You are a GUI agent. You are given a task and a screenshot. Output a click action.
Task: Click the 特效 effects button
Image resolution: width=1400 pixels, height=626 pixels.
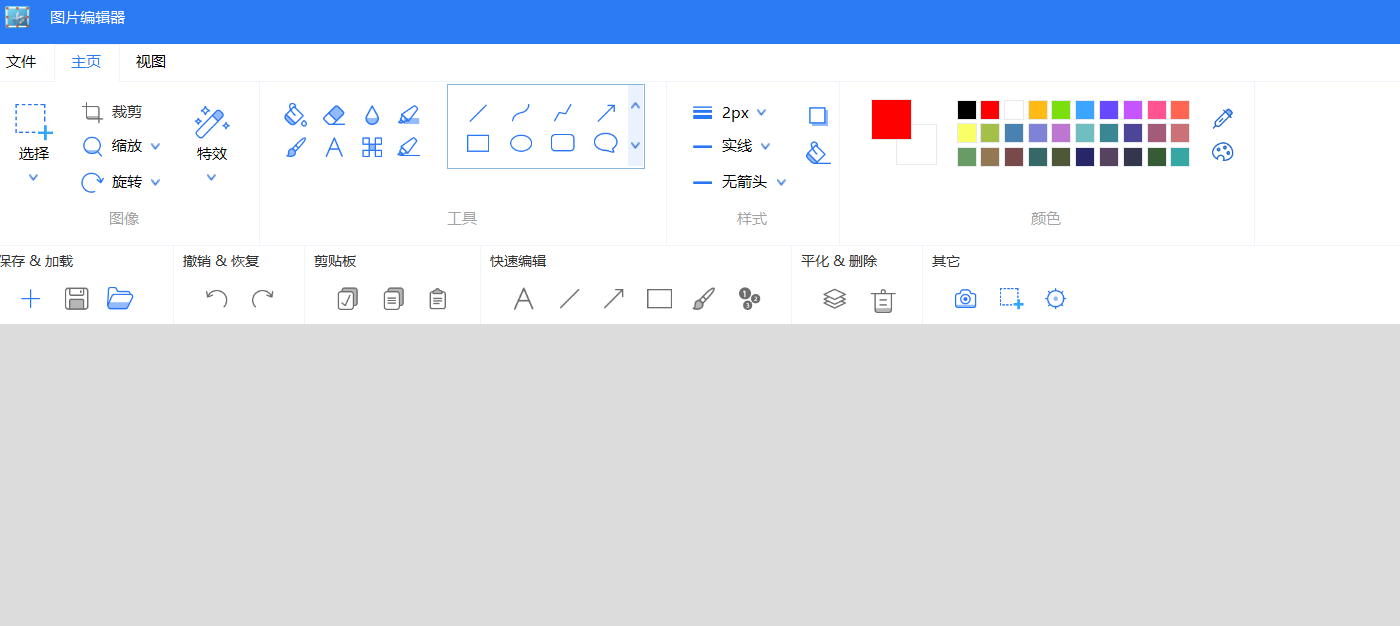tap(212, 133)
